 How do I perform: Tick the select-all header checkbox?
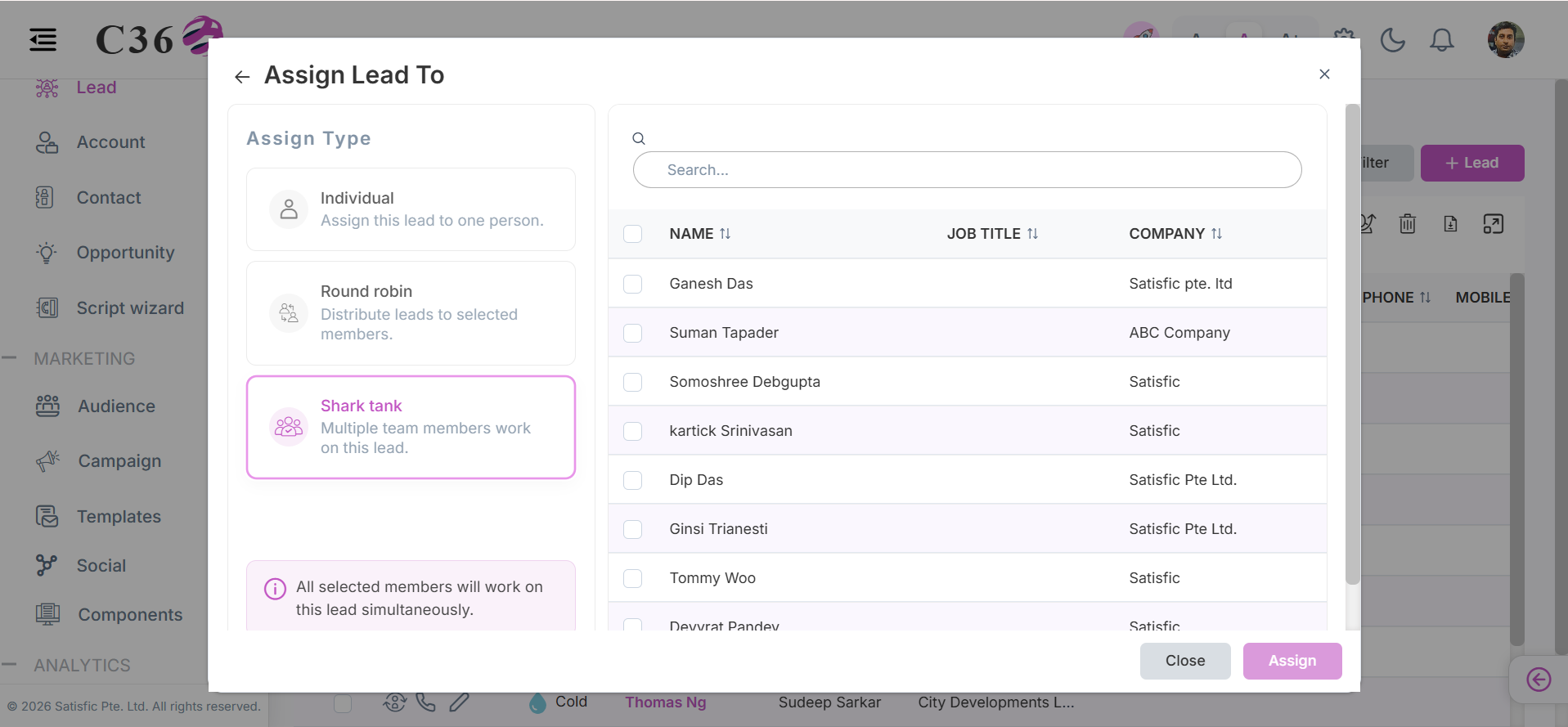[x=632, y=234]
